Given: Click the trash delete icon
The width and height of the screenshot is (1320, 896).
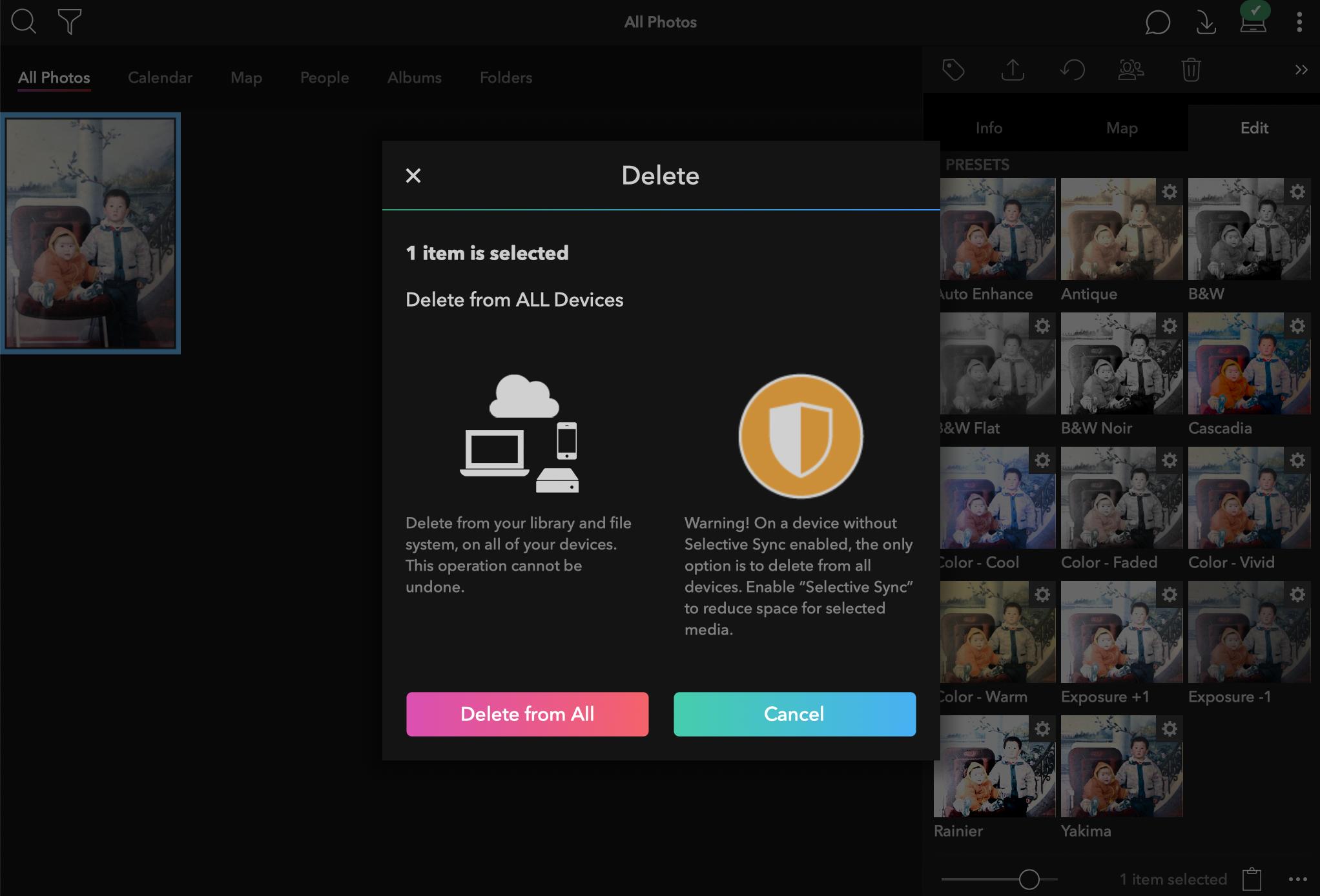Looking at the screenshot, I should (1191, 70).
